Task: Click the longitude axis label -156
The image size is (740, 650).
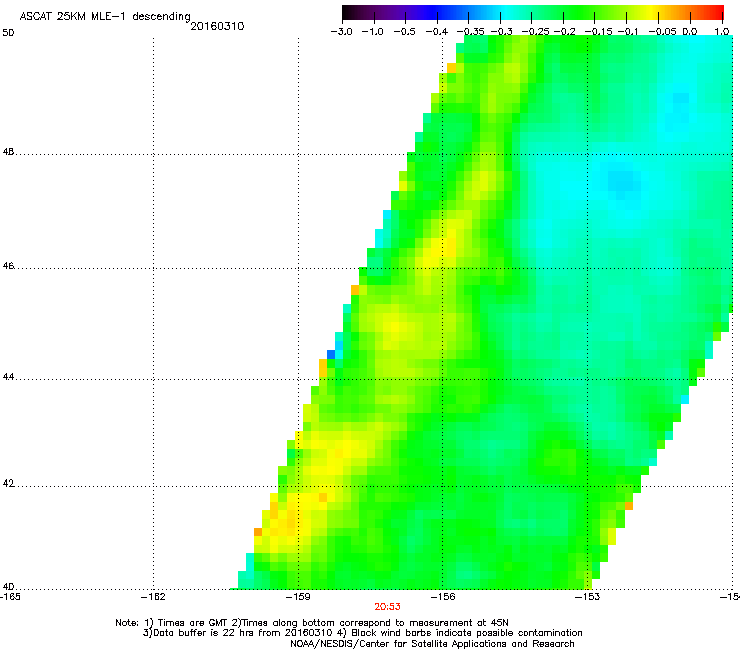Action: (443, 597)
